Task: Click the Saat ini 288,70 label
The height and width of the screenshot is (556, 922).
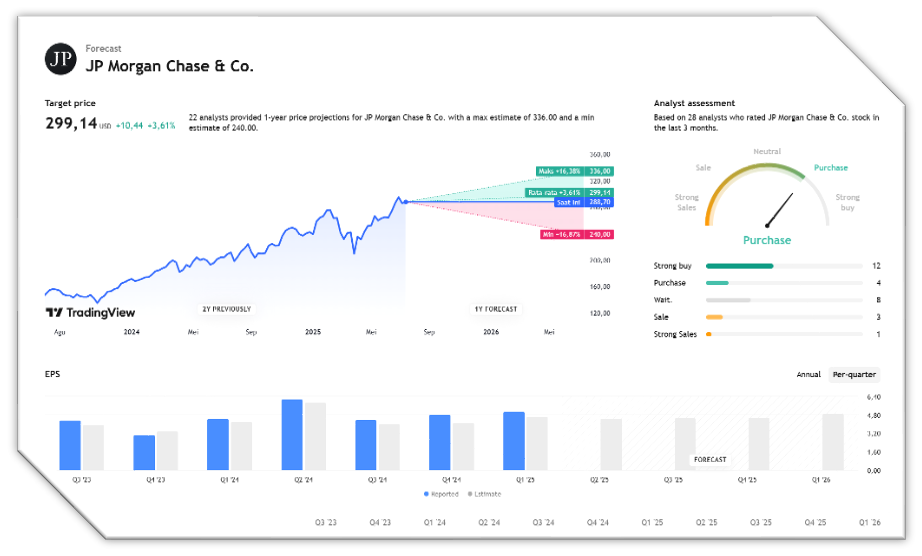Action: click(x=584, y=202)
